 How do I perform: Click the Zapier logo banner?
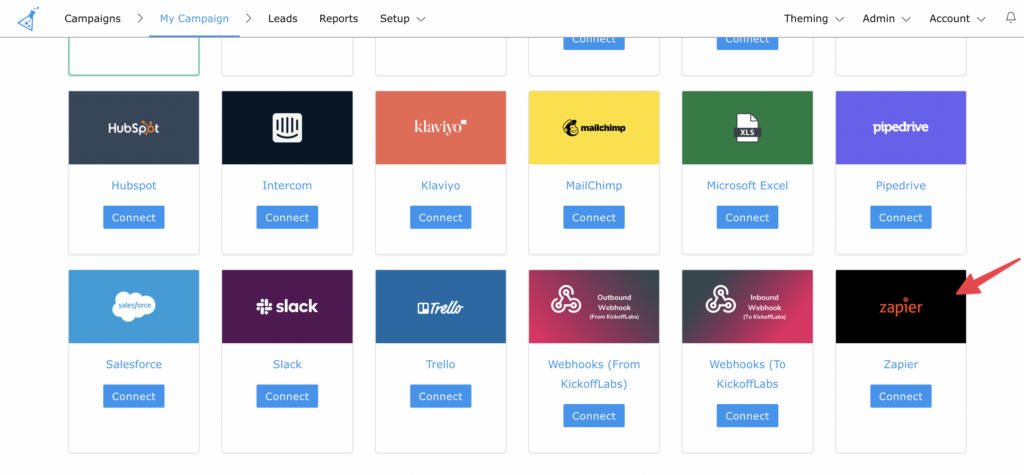[901, 306]
